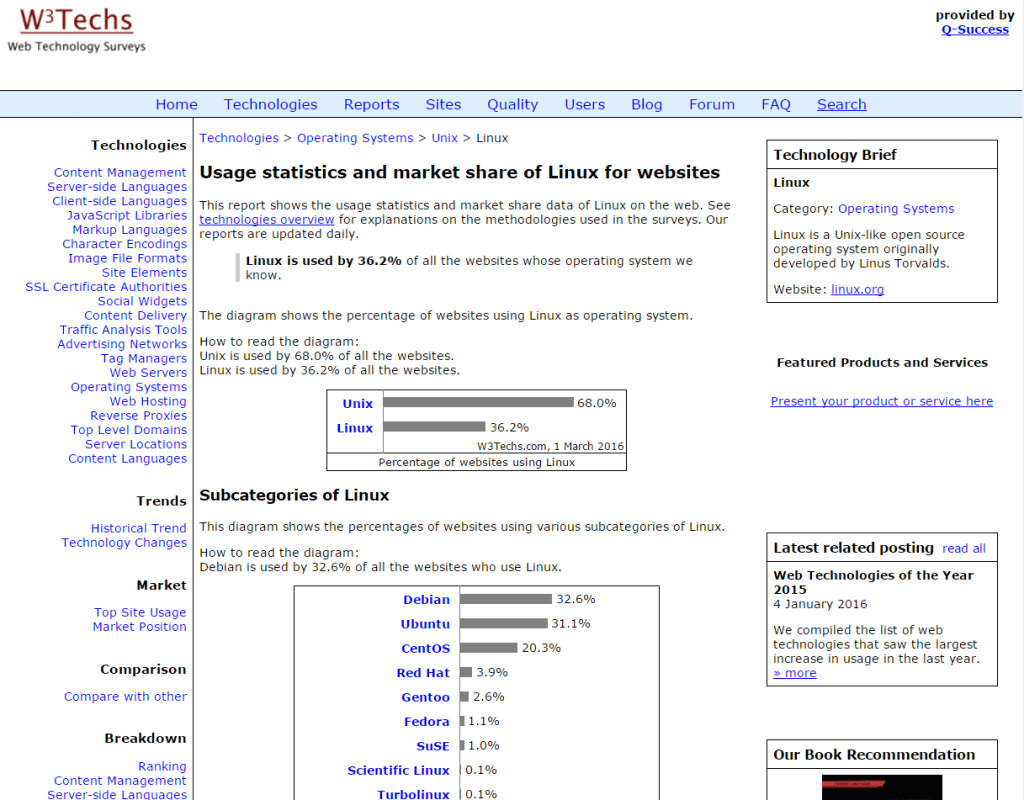Image resolution: width=1024 pixels, height=800 pixels.
Task: Open the Reports menu item
Action: pyautogui.click(x=371, y=103)
